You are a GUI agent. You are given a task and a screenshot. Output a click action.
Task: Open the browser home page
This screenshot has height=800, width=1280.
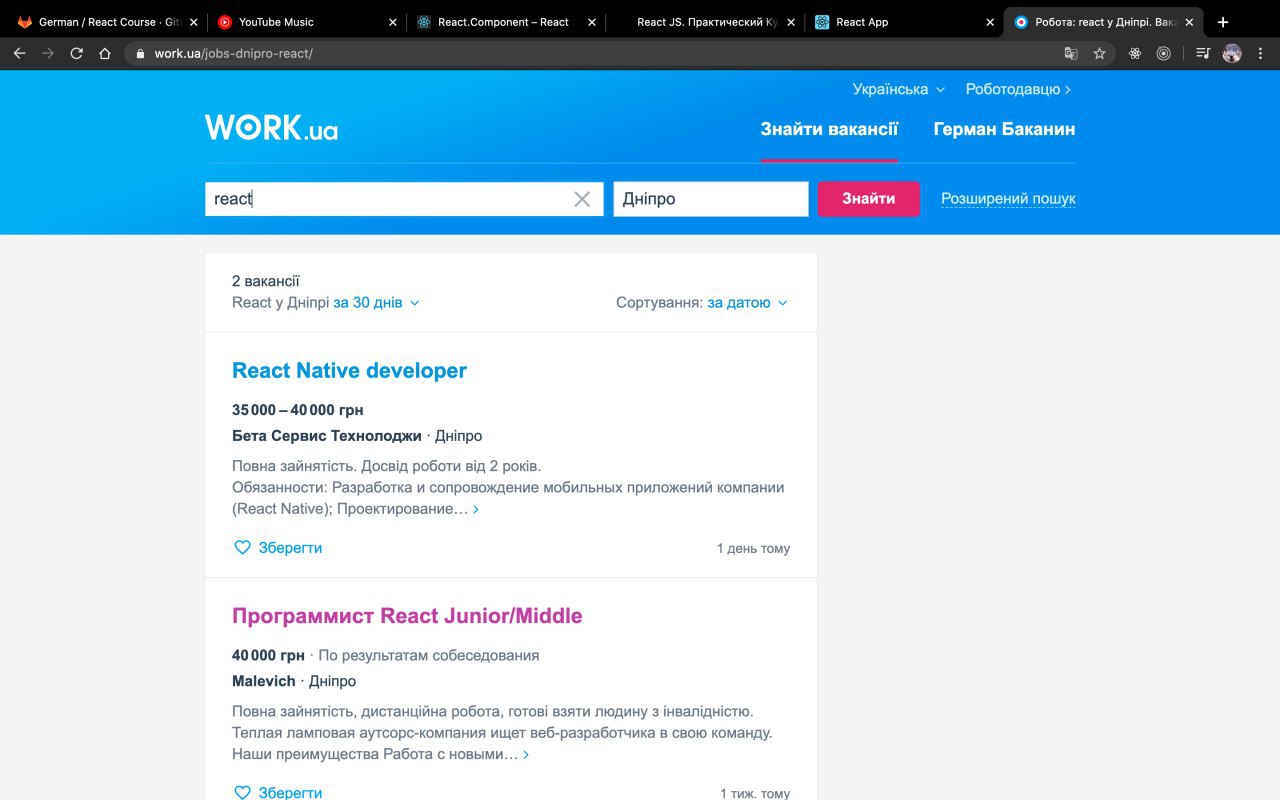click(x=105, y=53)
